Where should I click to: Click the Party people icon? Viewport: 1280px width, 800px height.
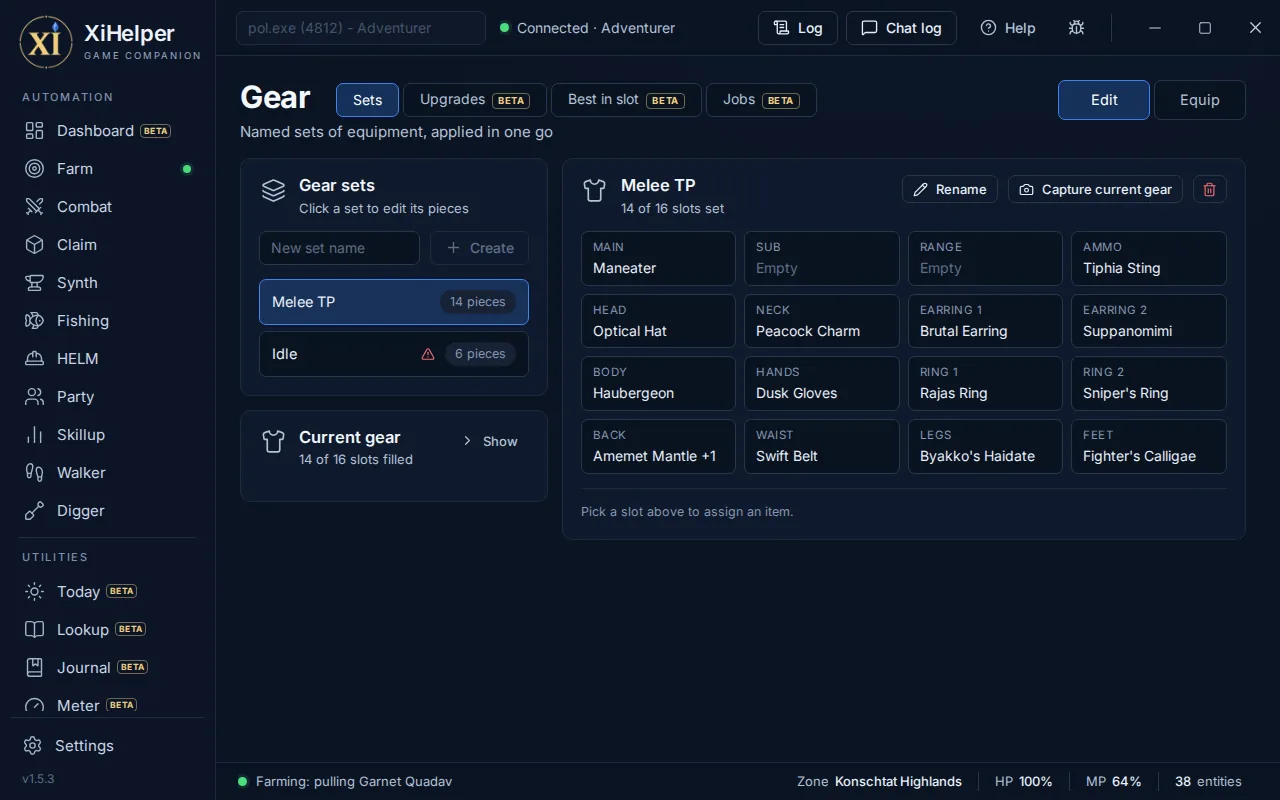point(35,397)
